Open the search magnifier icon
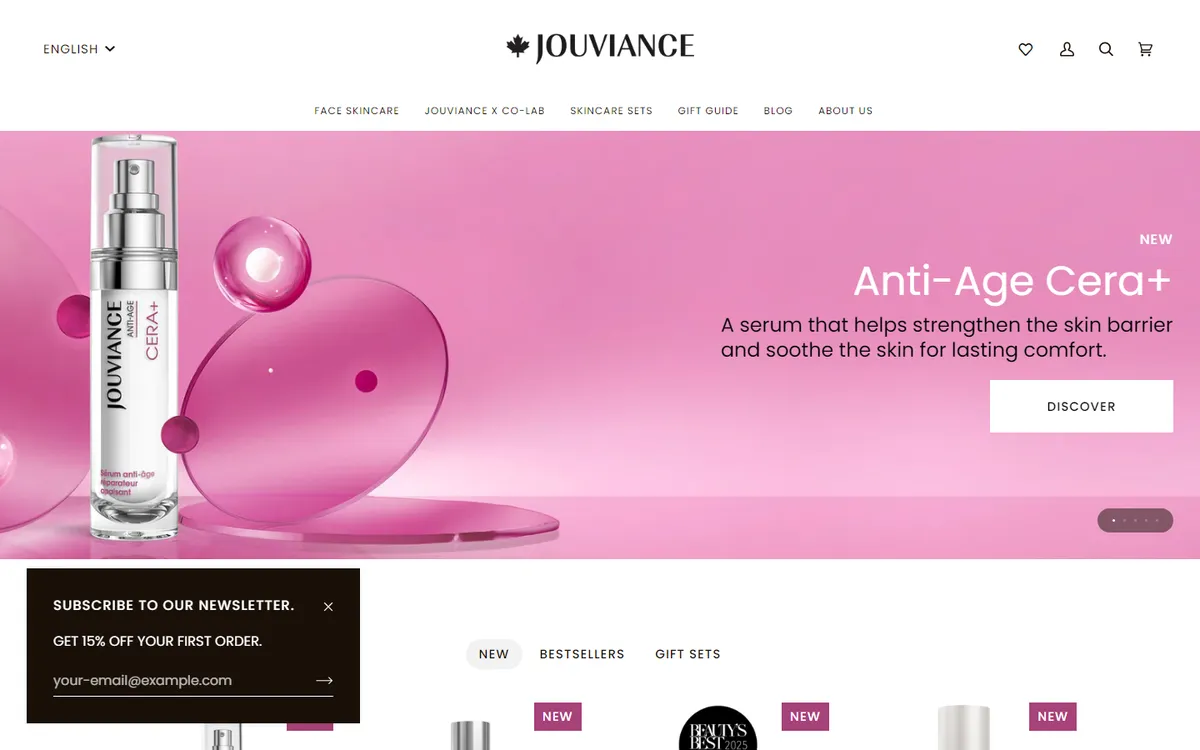 pos(1106,49)
